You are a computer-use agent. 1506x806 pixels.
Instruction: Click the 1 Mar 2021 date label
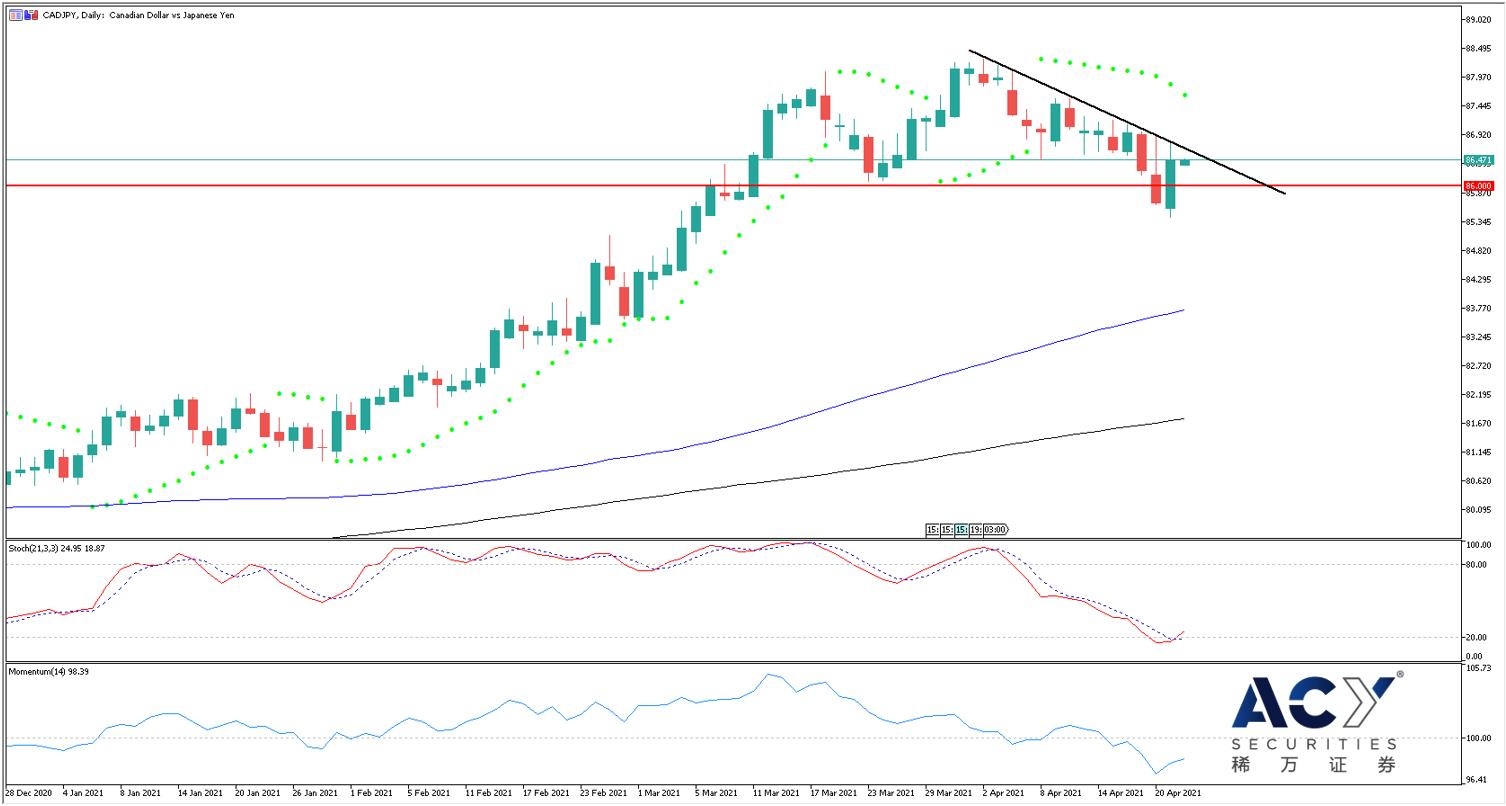click(657, 793)
